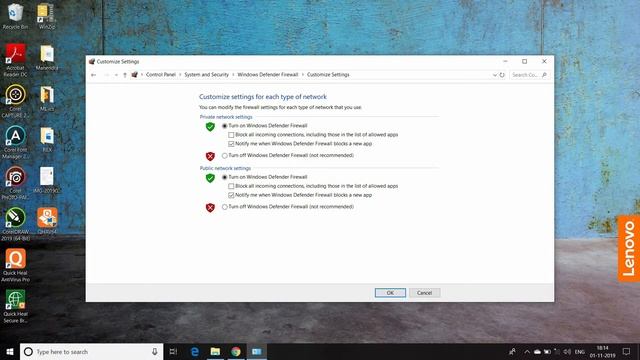Open the recent locations dropdown arrow
This screenshot has width=640, height=360.
tap(116, 75)
